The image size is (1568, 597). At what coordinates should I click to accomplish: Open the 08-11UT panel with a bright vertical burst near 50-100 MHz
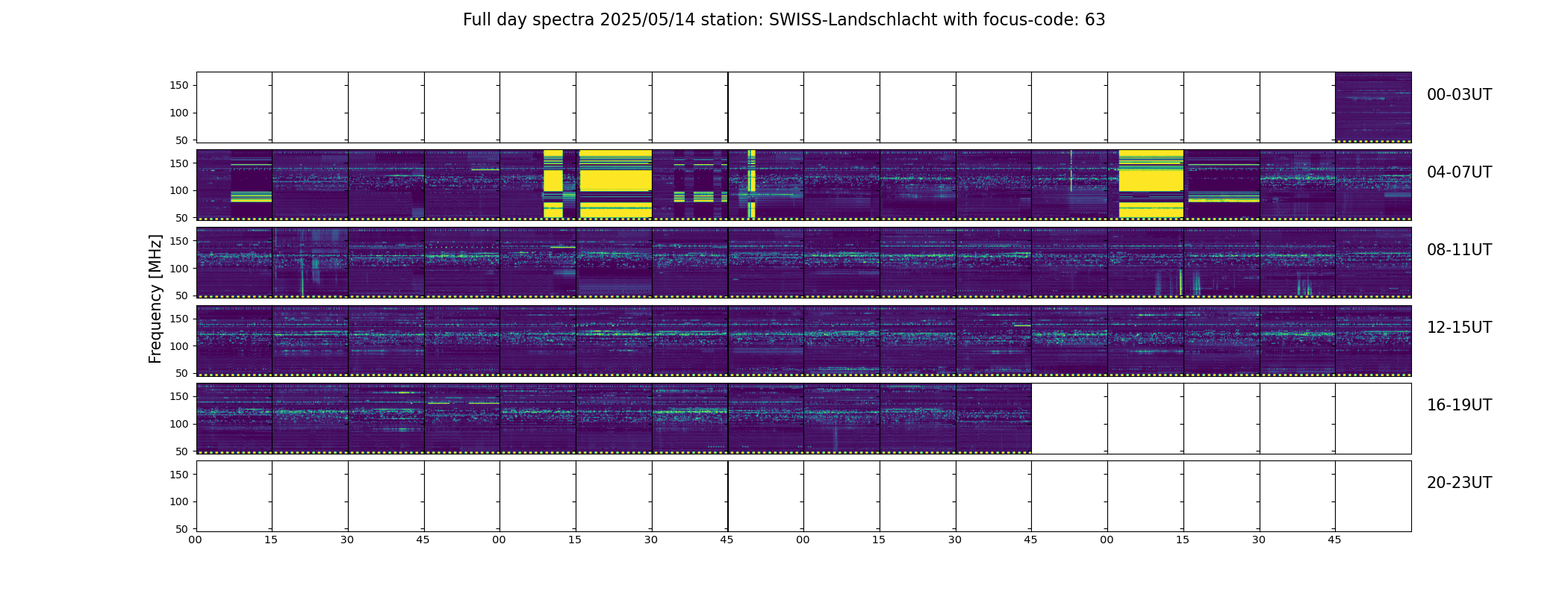[x=1145, y=263]
